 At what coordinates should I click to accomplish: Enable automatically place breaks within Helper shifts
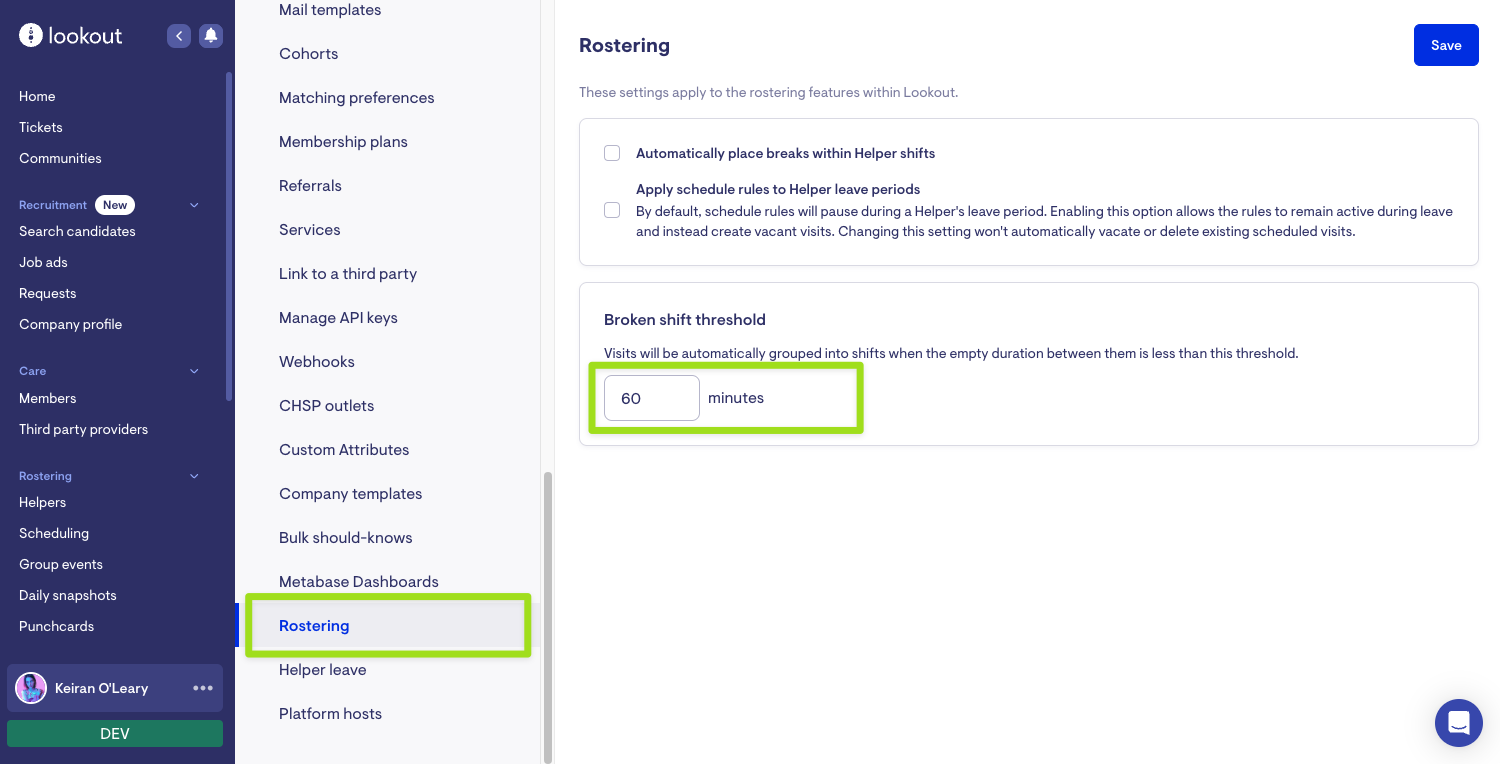612,154
